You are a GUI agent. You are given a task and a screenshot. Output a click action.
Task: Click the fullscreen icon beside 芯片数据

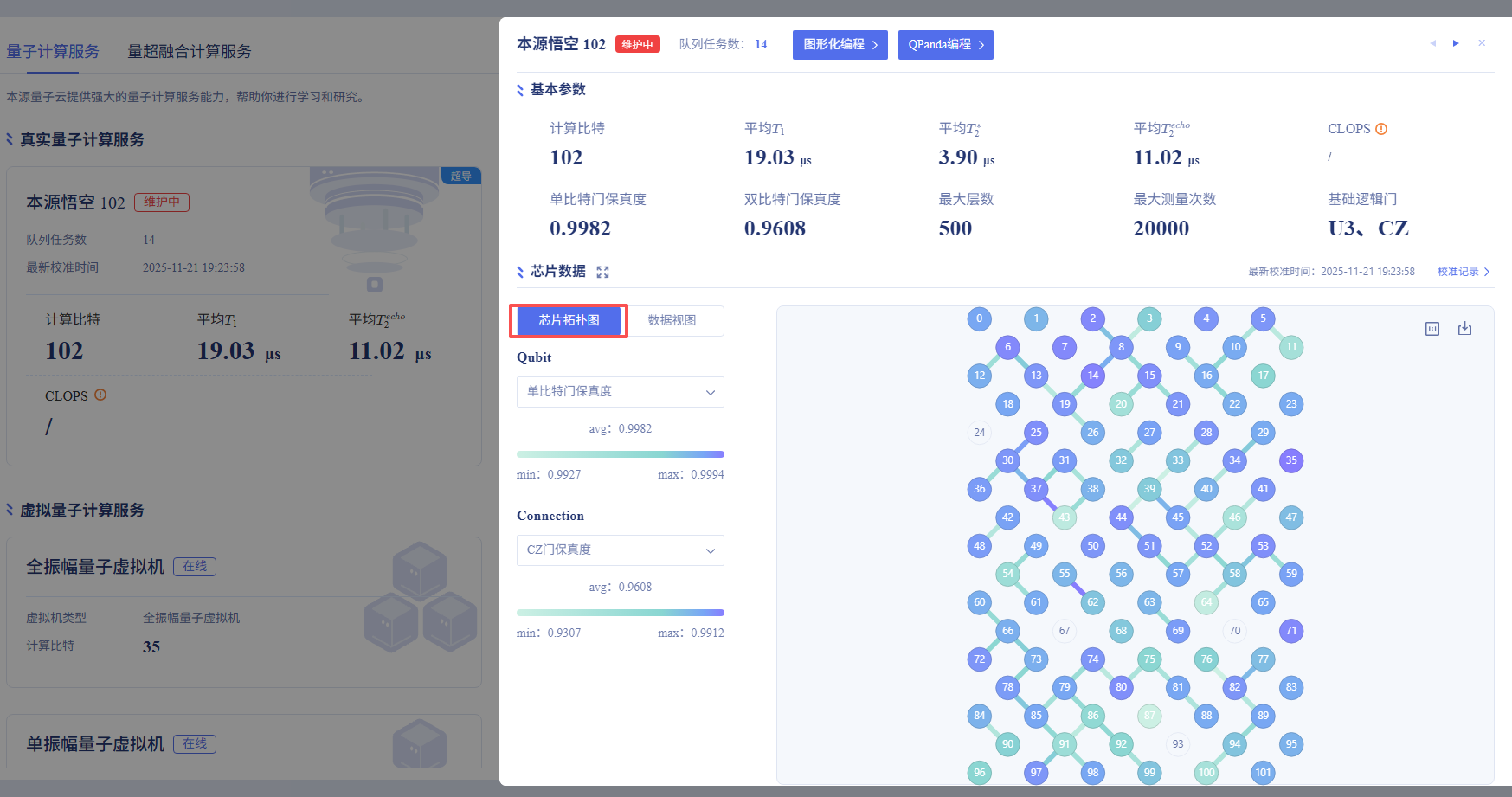pyautogui.click(x=602, y=272)
